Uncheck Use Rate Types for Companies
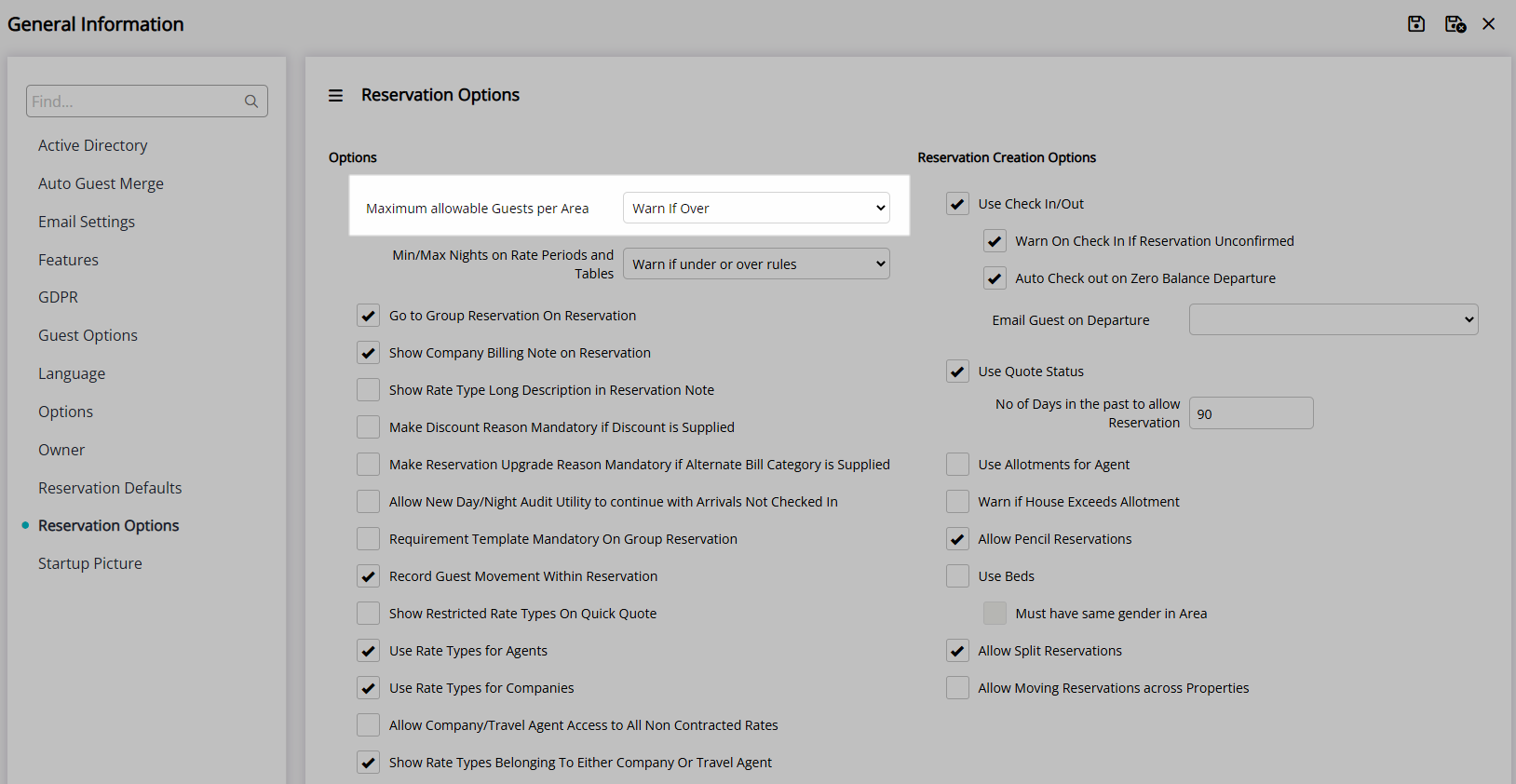This screenshot has width=1516, height=784. (x=368, y=688)
